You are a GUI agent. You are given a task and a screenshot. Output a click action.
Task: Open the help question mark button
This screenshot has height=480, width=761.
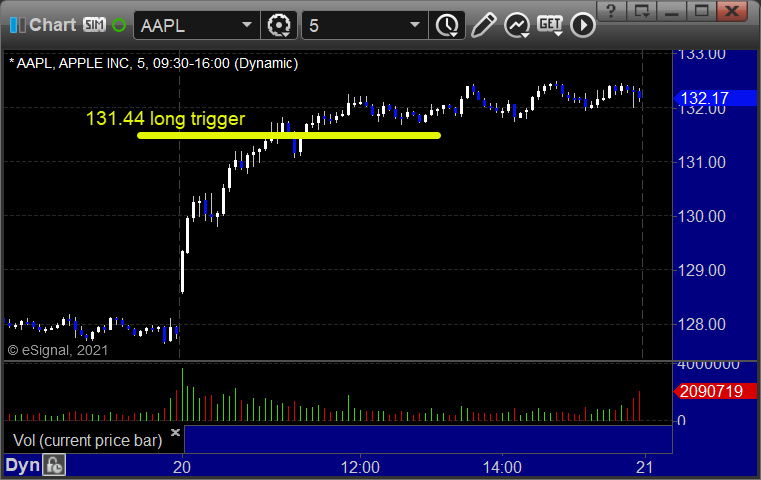click(x=611, y=11)
